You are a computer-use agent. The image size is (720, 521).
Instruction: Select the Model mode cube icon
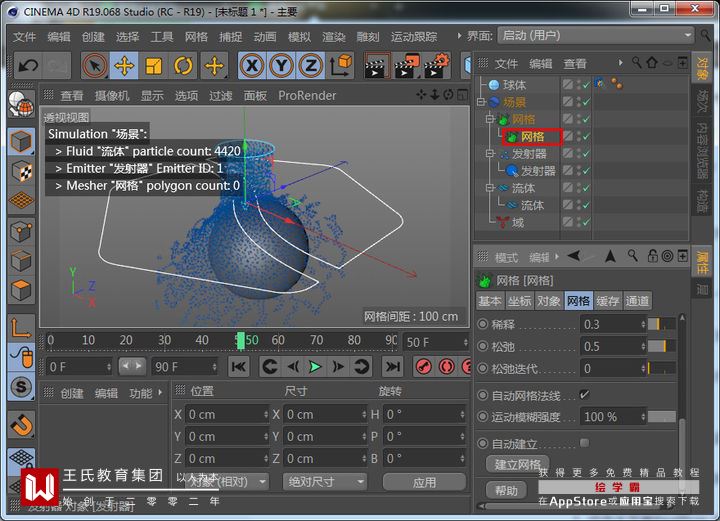point(21,141)
